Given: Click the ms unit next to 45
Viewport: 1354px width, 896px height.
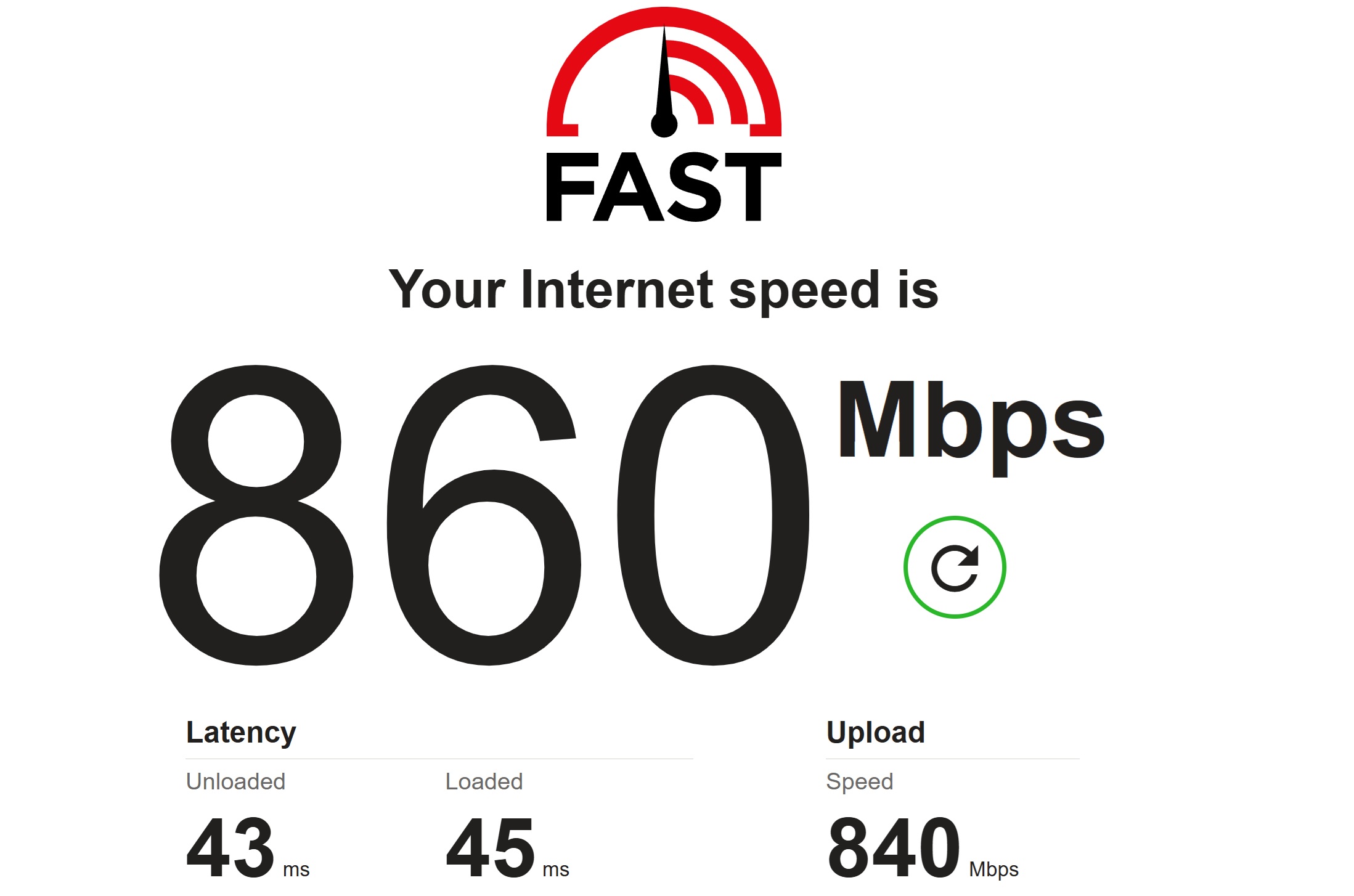Looking at the screenshot, I should pyautogui.click(x=556, y=870).
